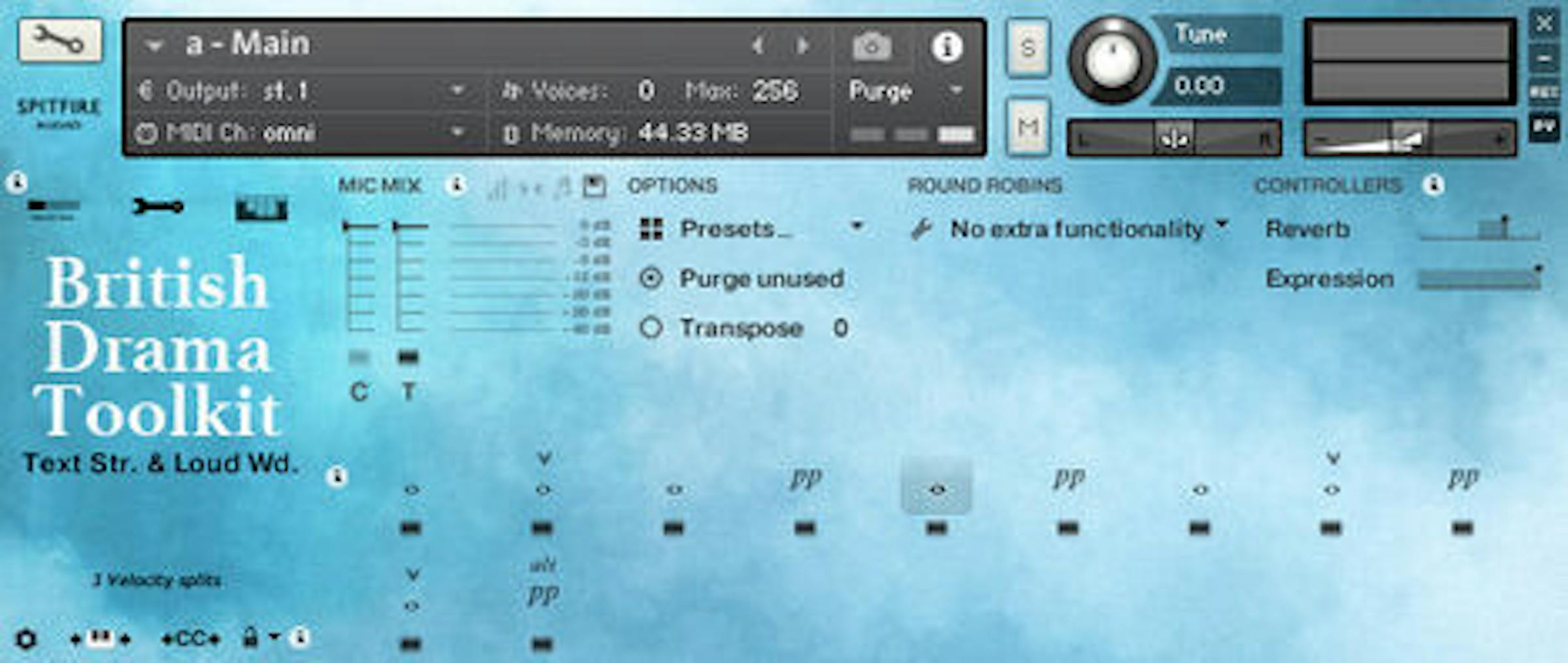Click the 3 Velocity splits text
This screenshot has height=663, width=1568.
tap(157, 580)
